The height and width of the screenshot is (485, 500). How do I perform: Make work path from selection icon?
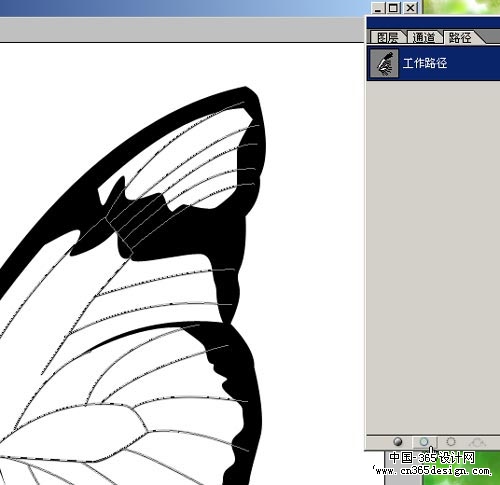[x=477, y=442]
